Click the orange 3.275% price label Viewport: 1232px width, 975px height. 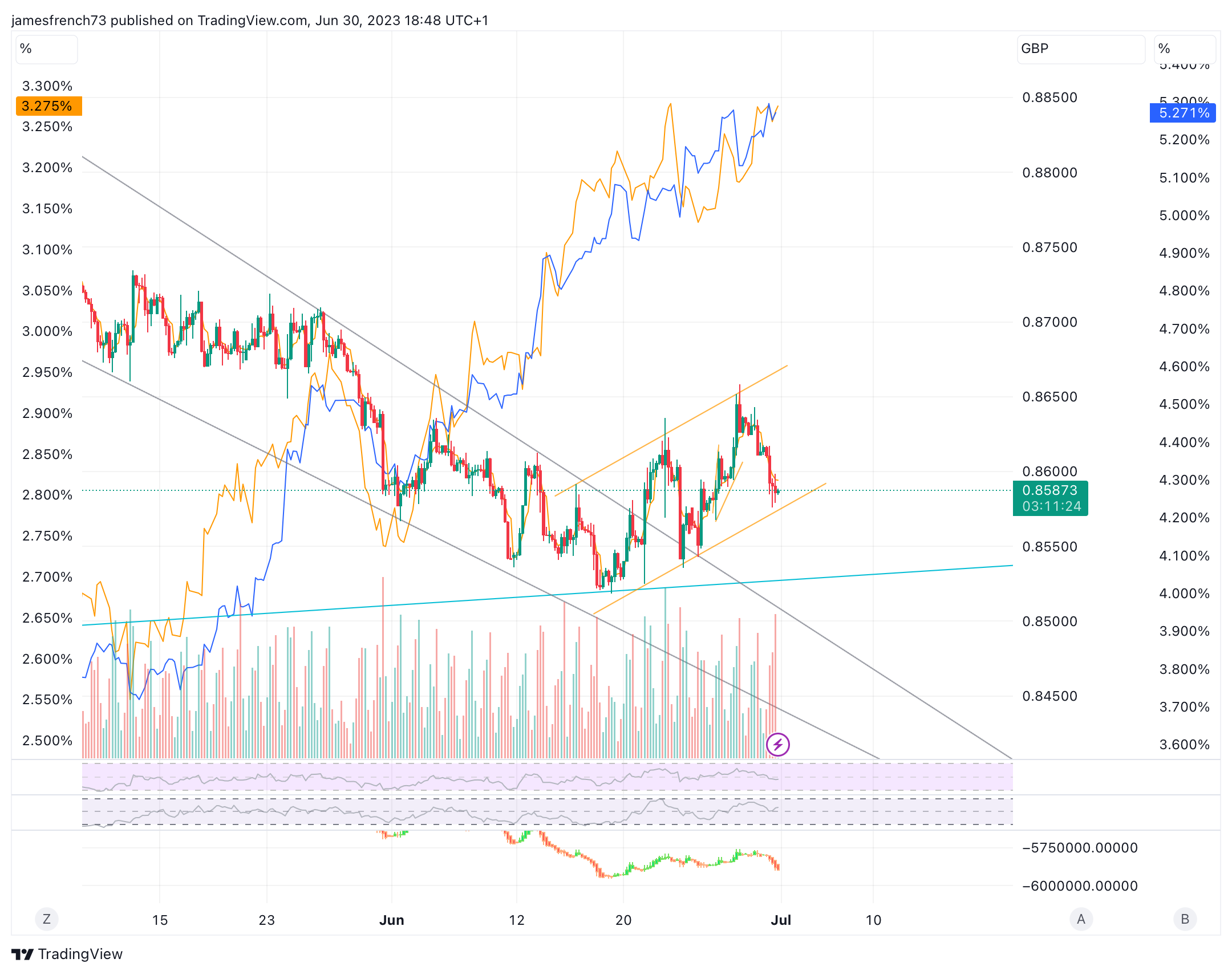click(x=49, y=106)
